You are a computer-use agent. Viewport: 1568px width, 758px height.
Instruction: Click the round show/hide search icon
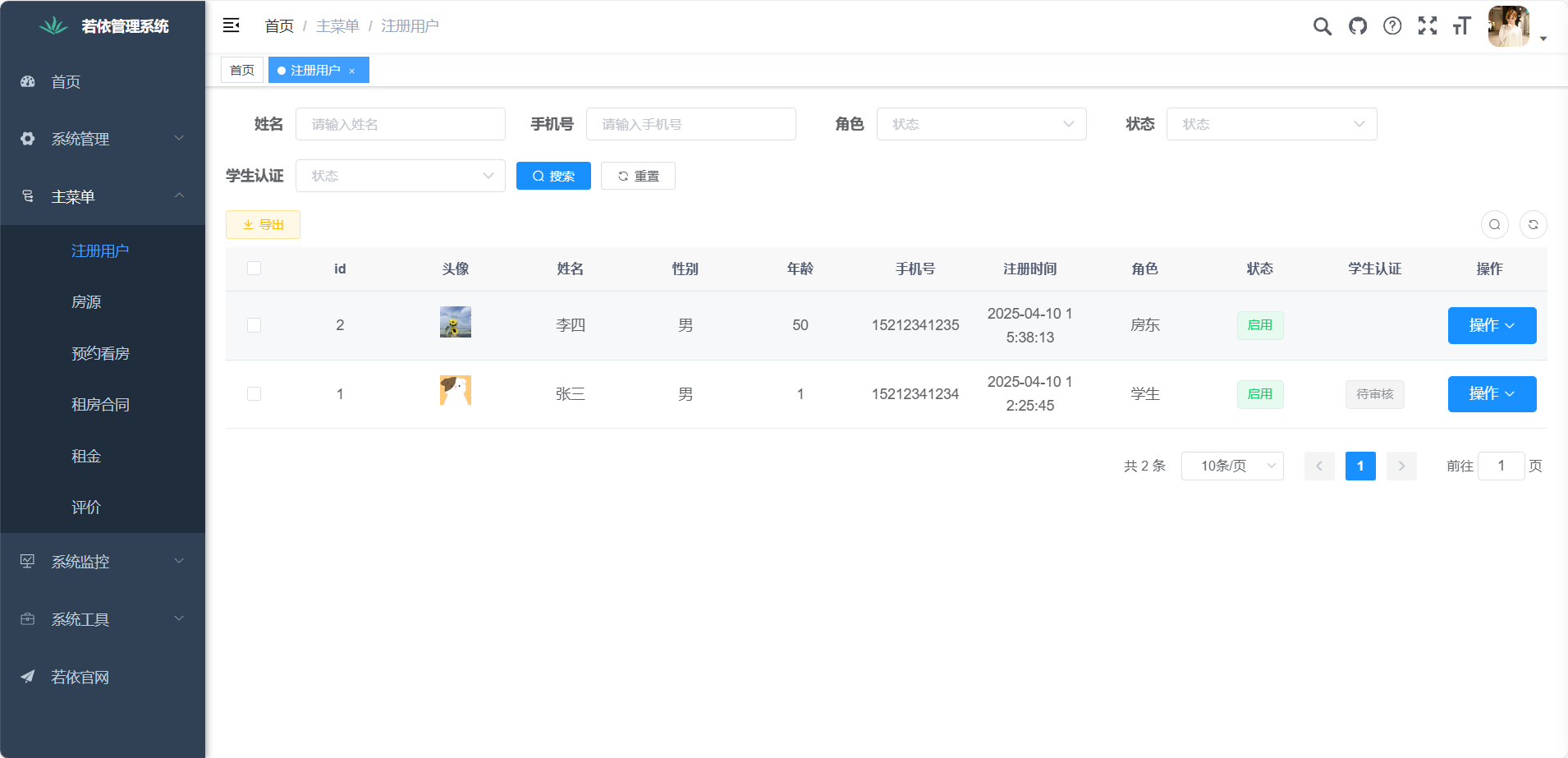coord(1495,224)
